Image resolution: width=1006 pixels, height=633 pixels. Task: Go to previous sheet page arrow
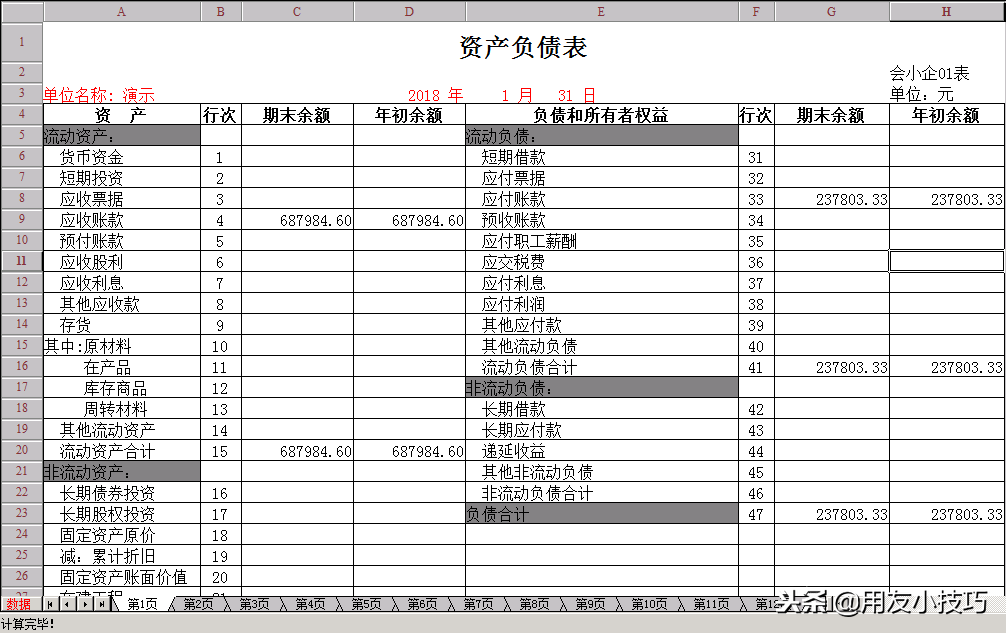(67, 604)
